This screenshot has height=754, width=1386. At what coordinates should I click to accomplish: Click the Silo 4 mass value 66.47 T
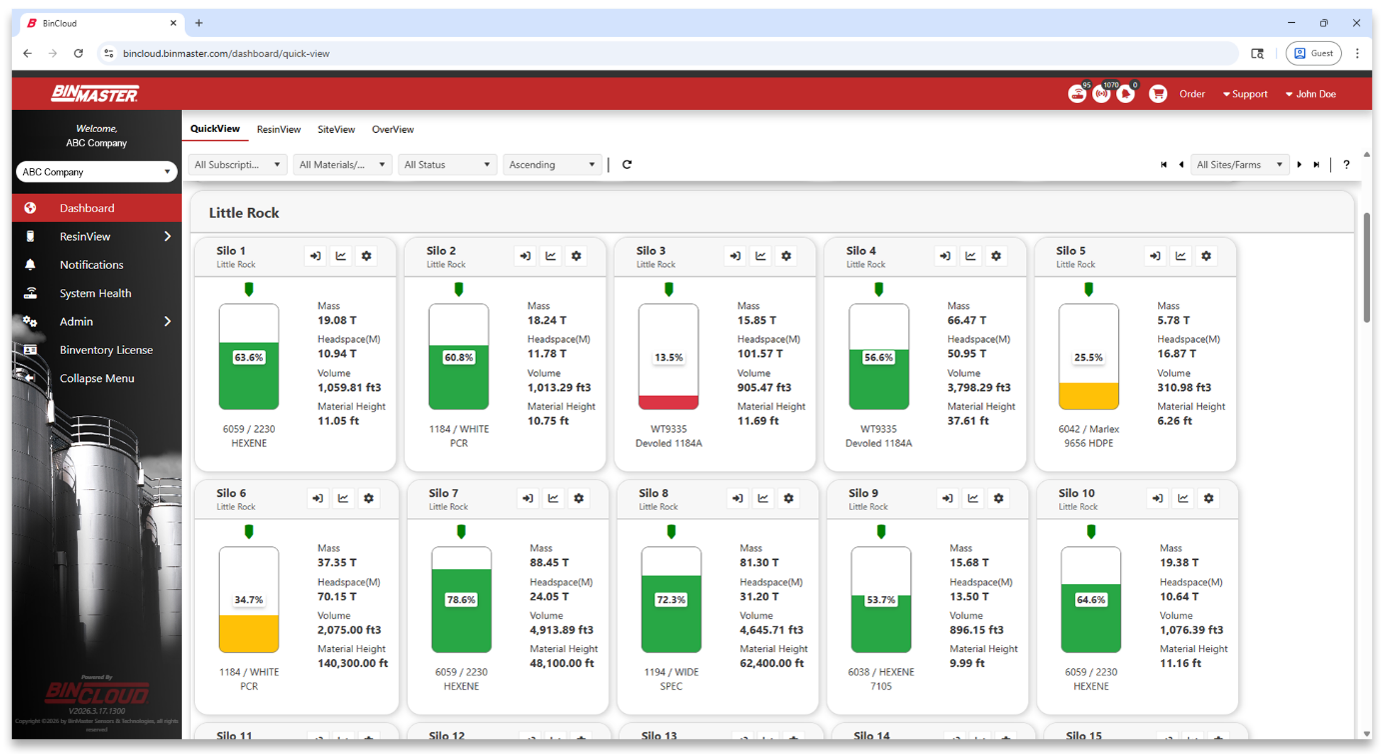(967, 320)
